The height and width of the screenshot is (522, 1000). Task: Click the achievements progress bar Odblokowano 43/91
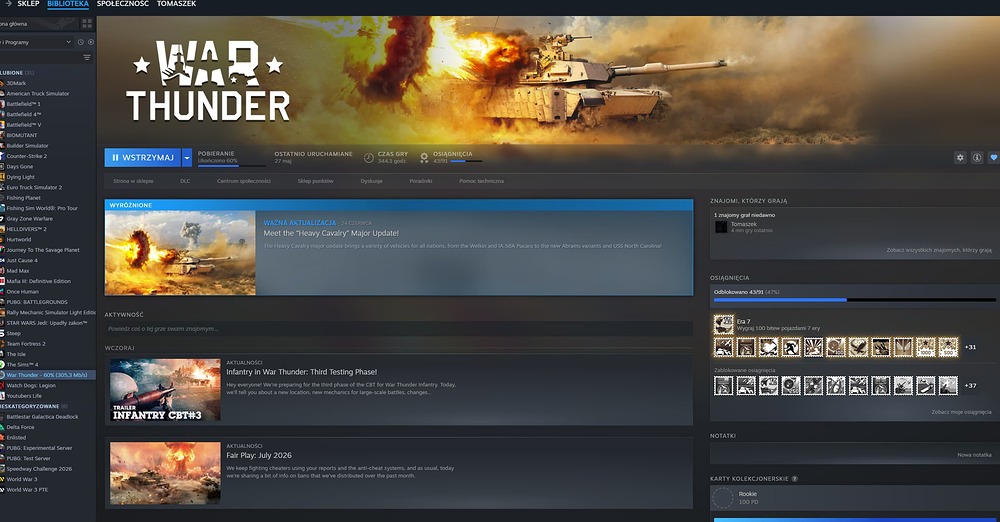click(x=854, y=295)
